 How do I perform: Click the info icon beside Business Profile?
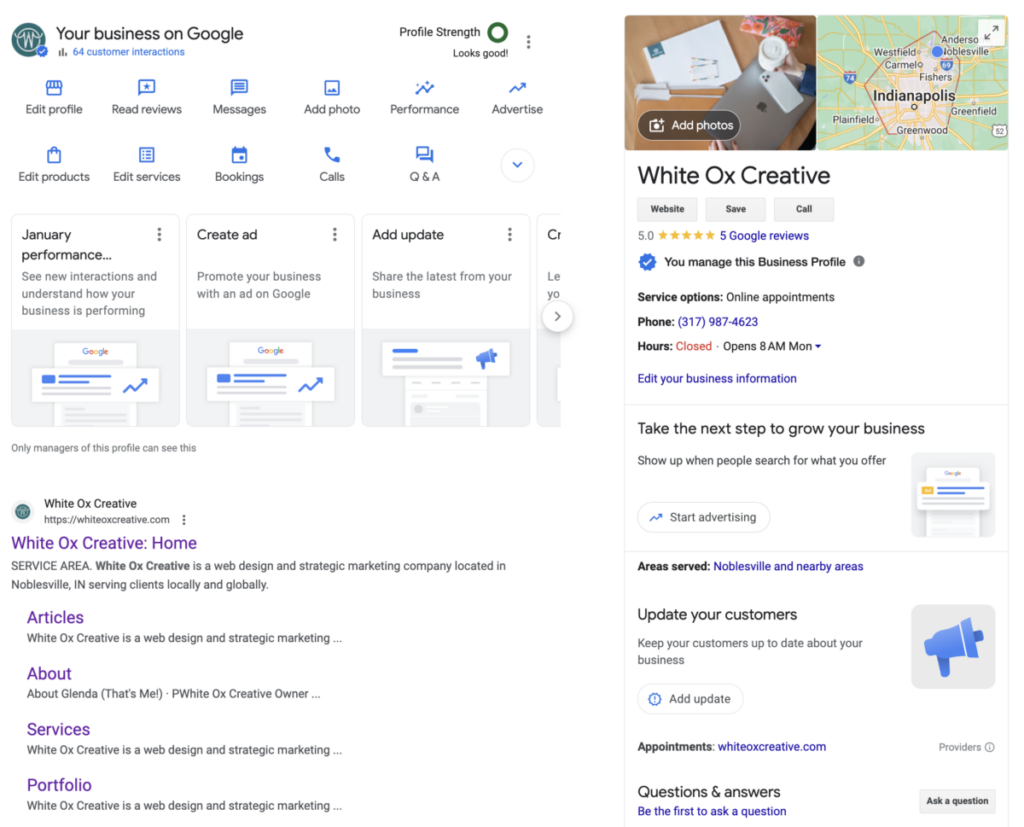tap(859, 261)
